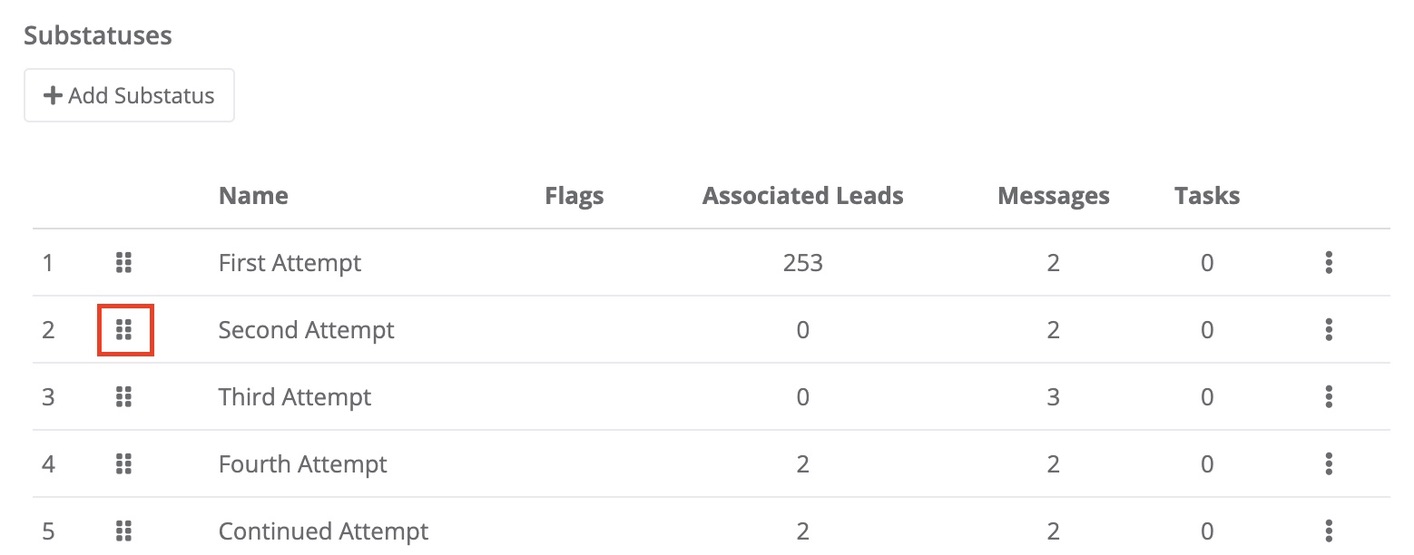Open three-dot menu for First Attempt

click(1328, 263)
